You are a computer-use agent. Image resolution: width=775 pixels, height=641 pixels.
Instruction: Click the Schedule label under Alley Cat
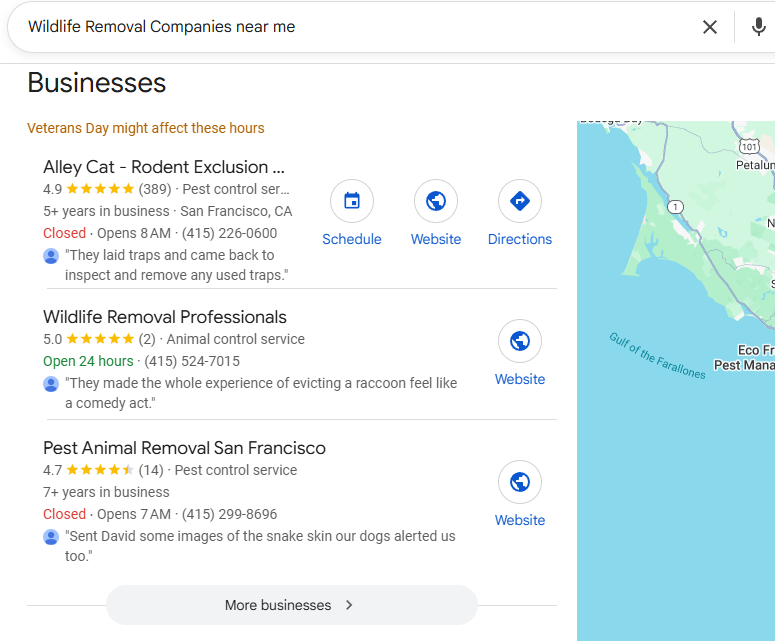352,239
